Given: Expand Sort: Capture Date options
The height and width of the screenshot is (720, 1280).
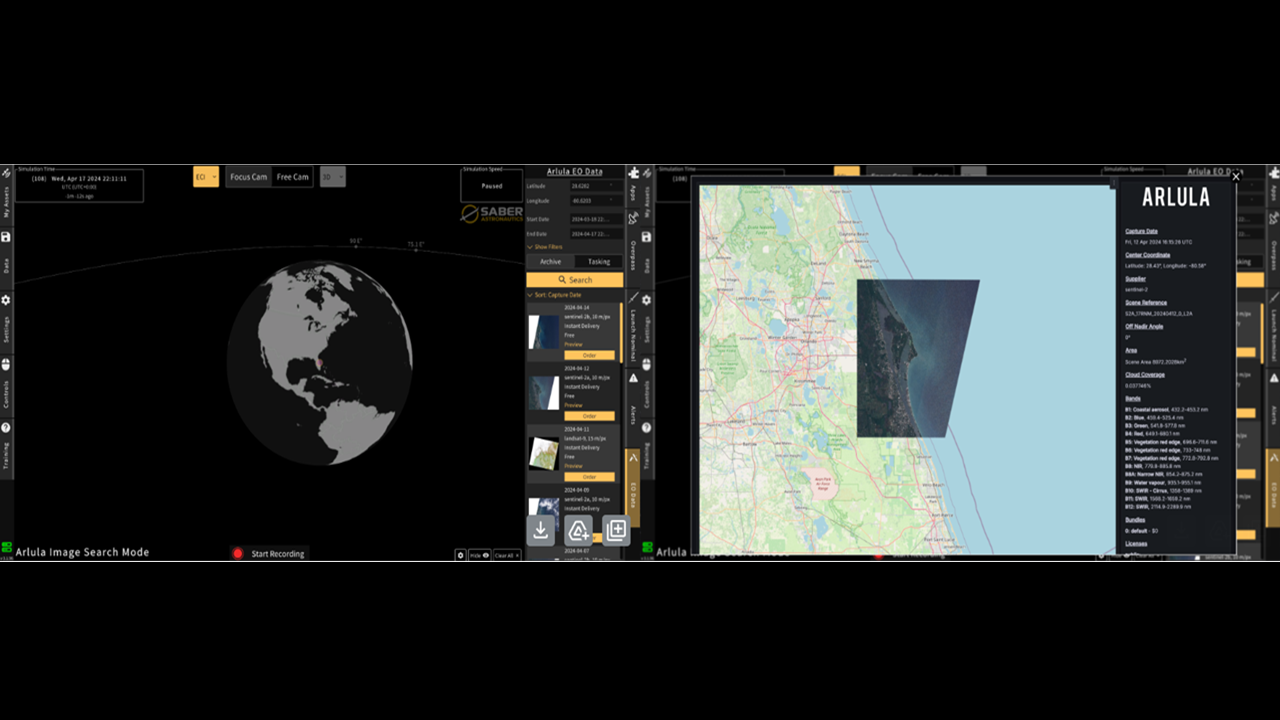Looking at the screenshot, I should (555, 296).
